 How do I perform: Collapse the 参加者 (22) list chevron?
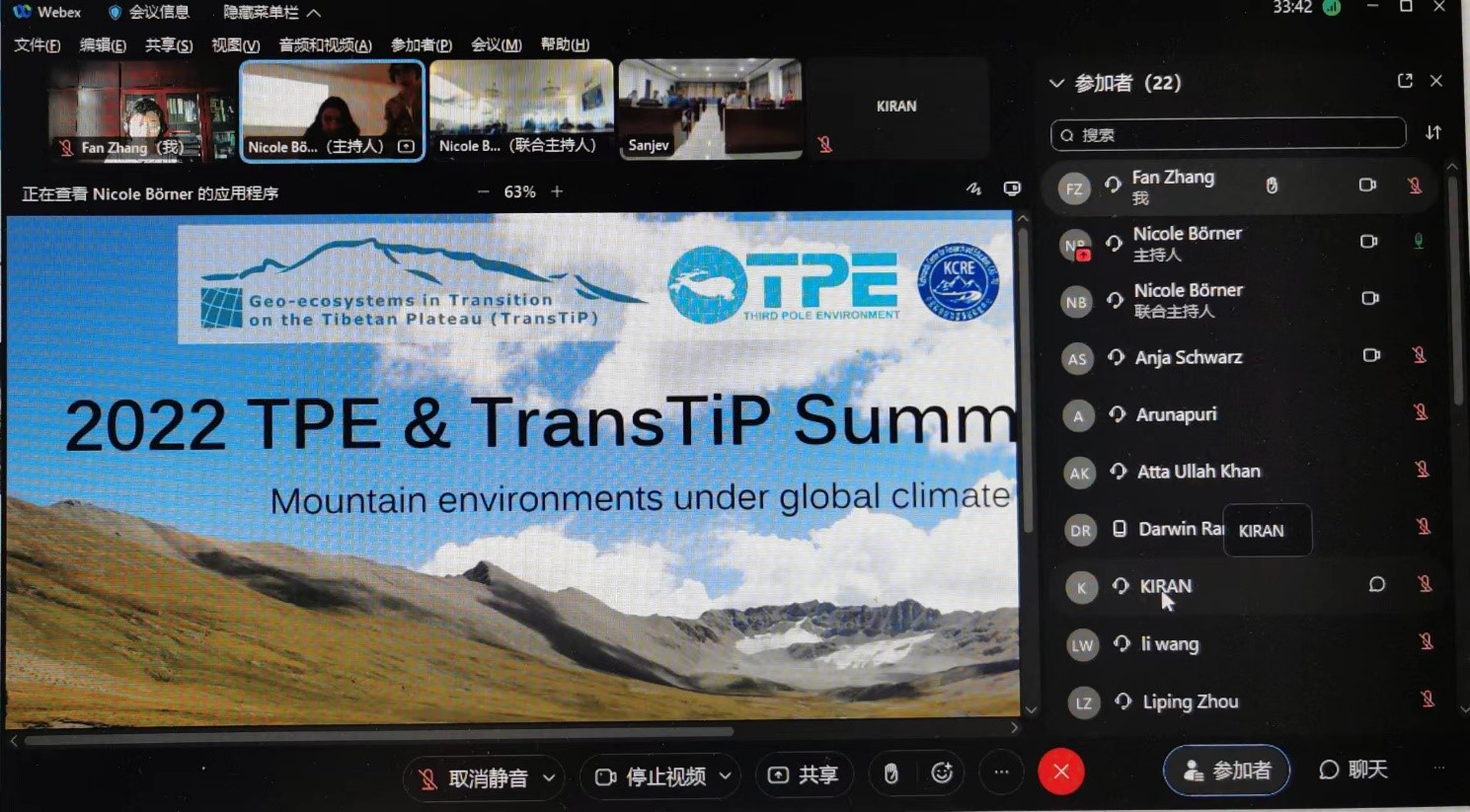click(x=1056, y=83)
